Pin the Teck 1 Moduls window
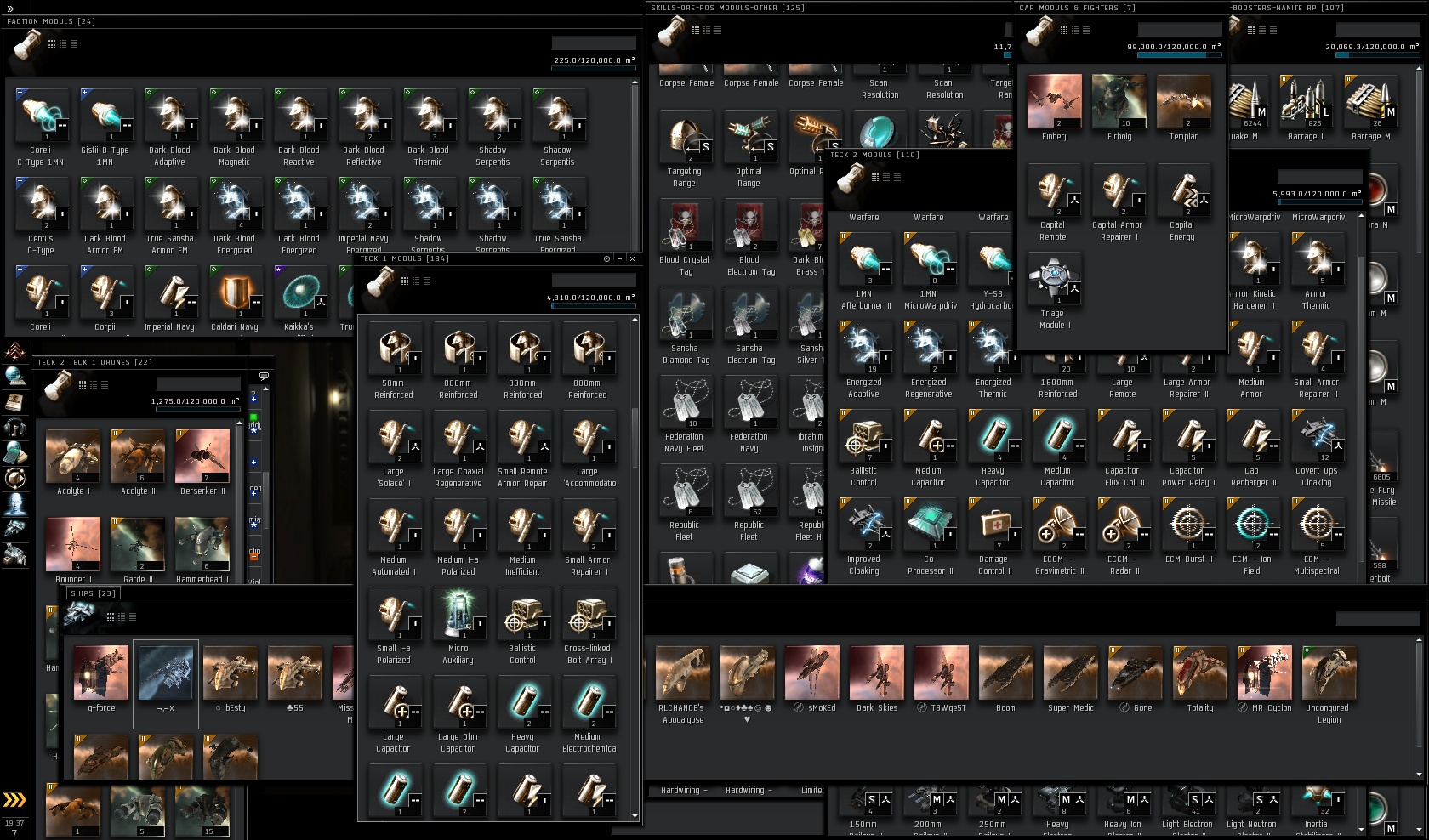Screen dimensions: 1429x840 606,258
